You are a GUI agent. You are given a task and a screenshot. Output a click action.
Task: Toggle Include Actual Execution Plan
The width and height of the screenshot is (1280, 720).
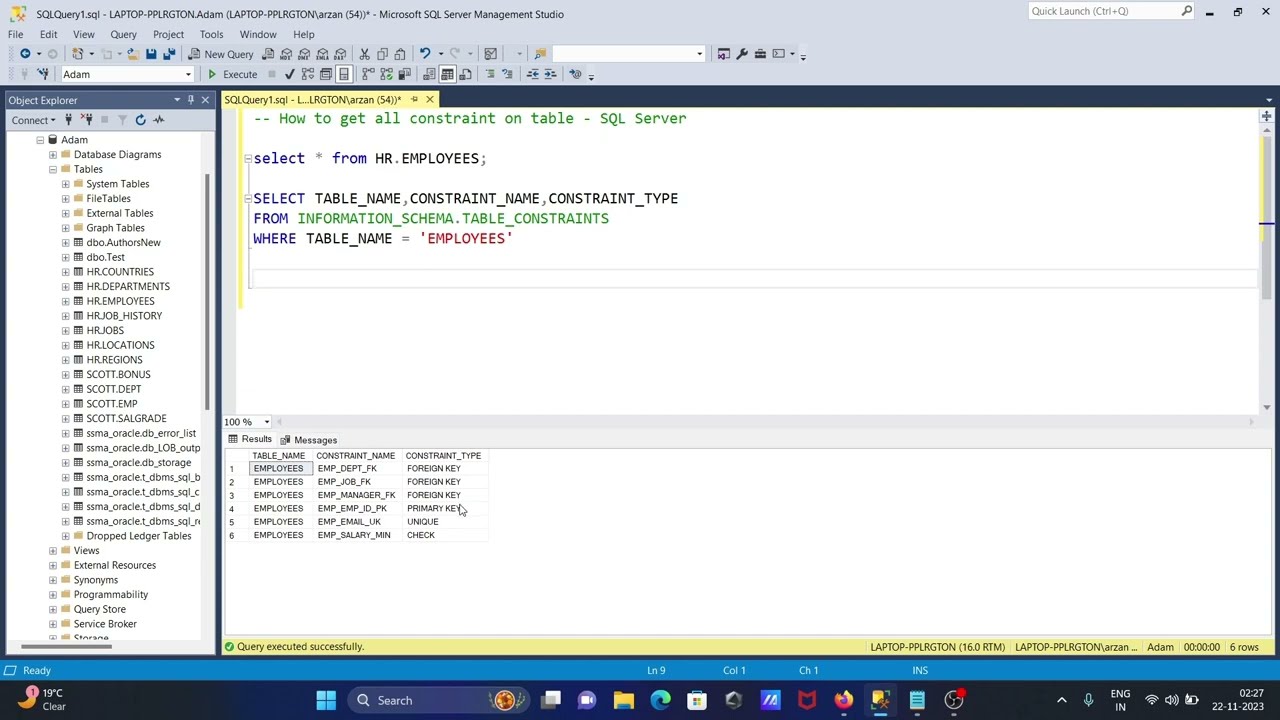point(368,74)
